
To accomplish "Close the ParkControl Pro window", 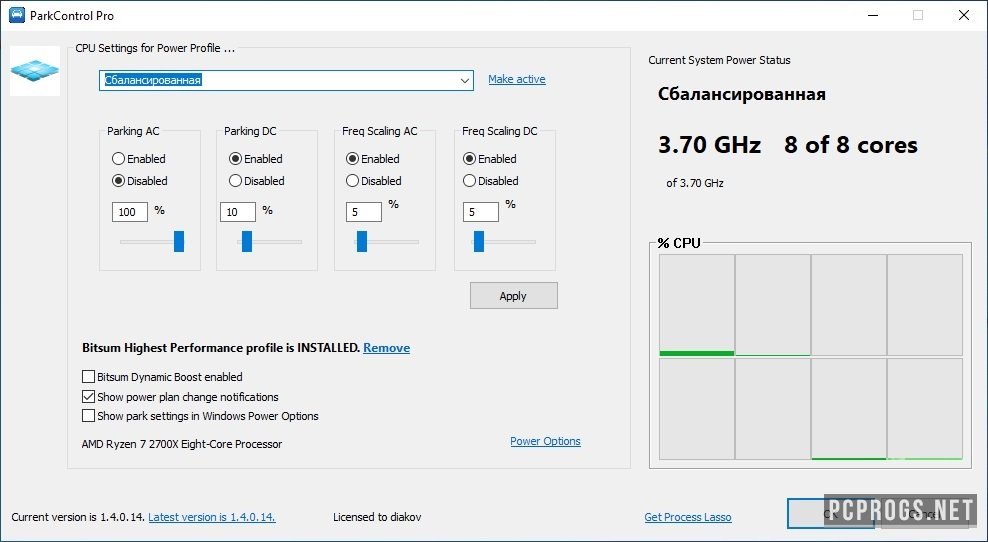I will 963,15.
